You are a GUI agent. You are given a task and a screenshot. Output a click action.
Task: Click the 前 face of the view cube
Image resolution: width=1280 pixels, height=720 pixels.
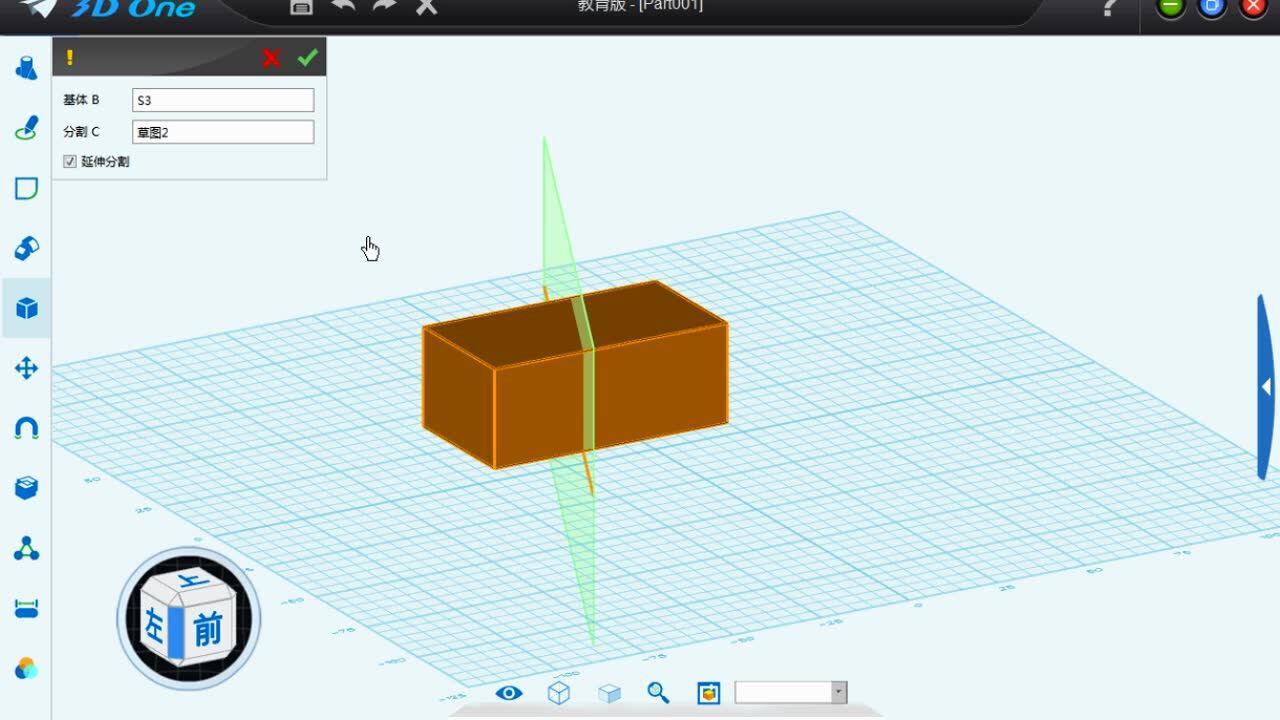(x=208, y=630)
